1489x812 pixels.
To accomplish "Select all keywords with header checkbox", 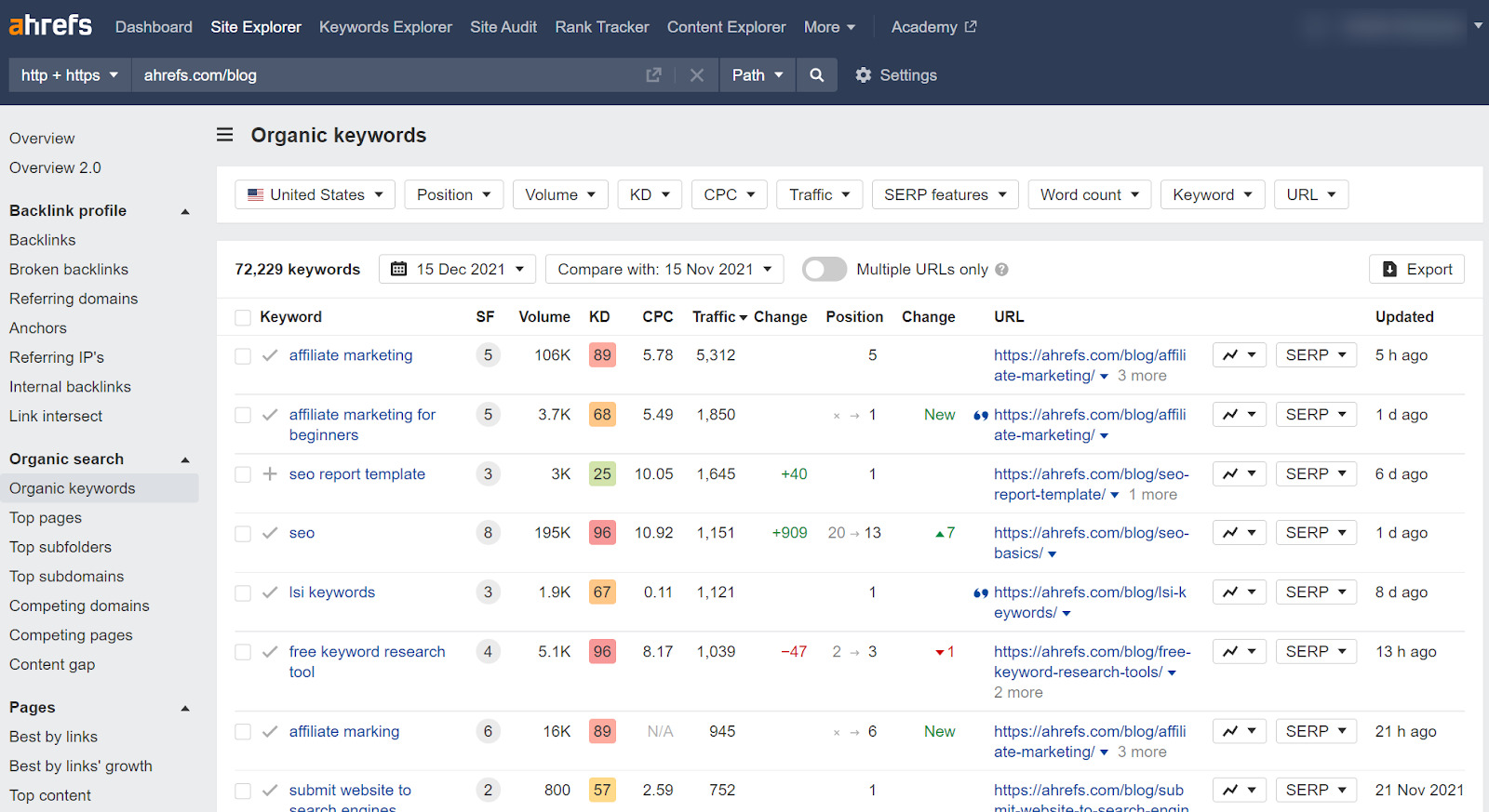I will (x=243, y=318).
